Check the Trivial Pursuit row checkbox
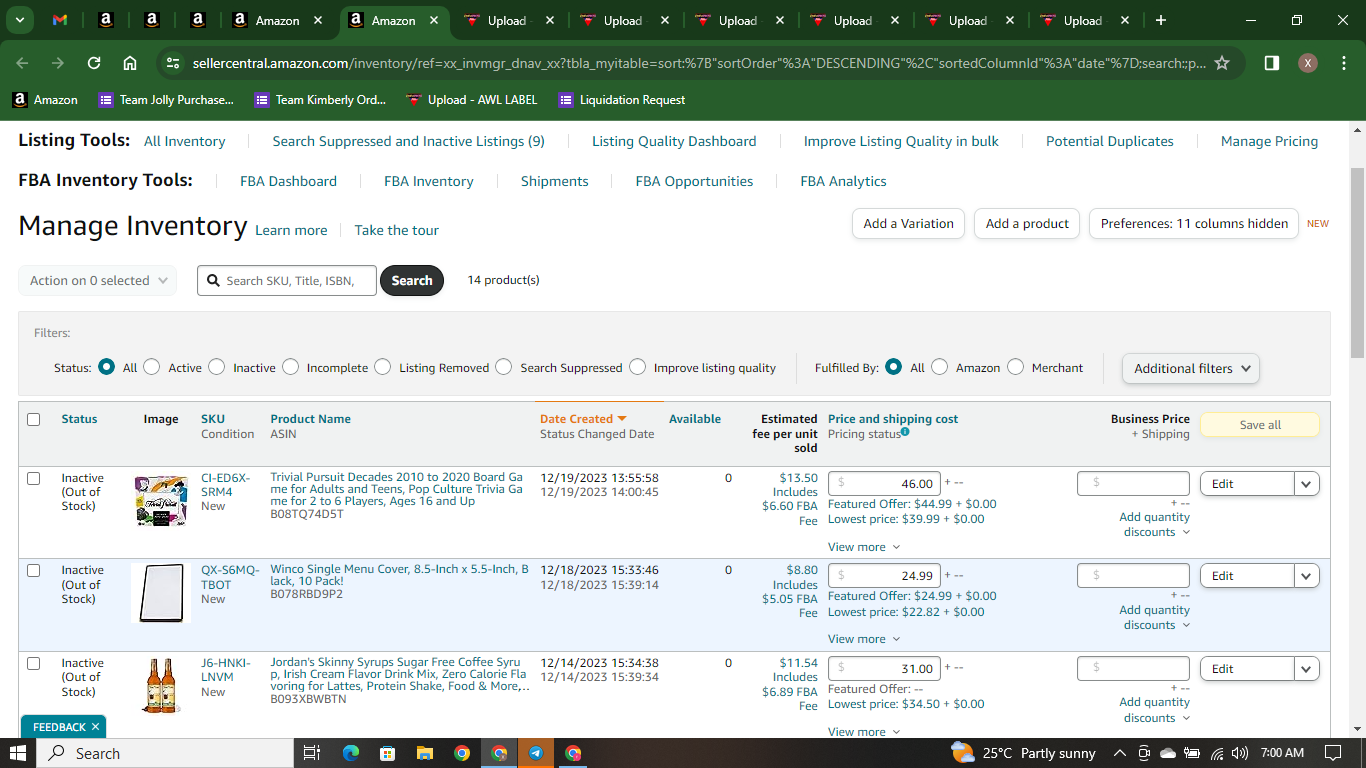The height and width of the screenshot is (768, 1366). [34, 478]
